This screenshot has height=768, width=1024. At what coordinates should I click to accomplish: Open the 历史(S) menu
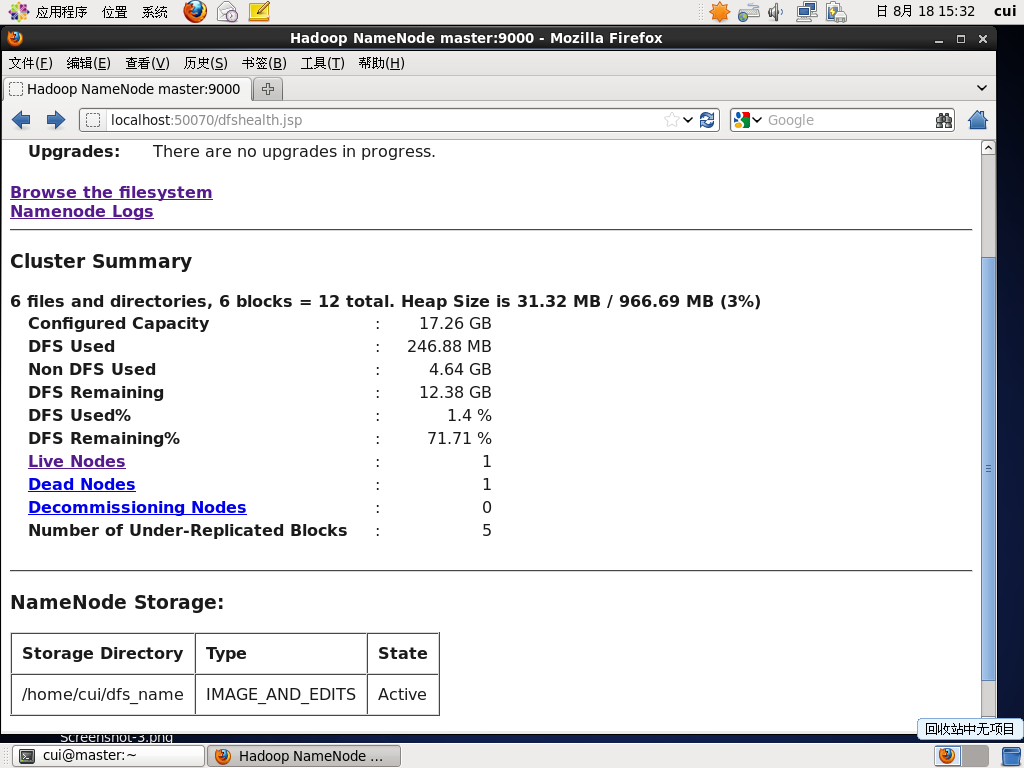[206, 63]
